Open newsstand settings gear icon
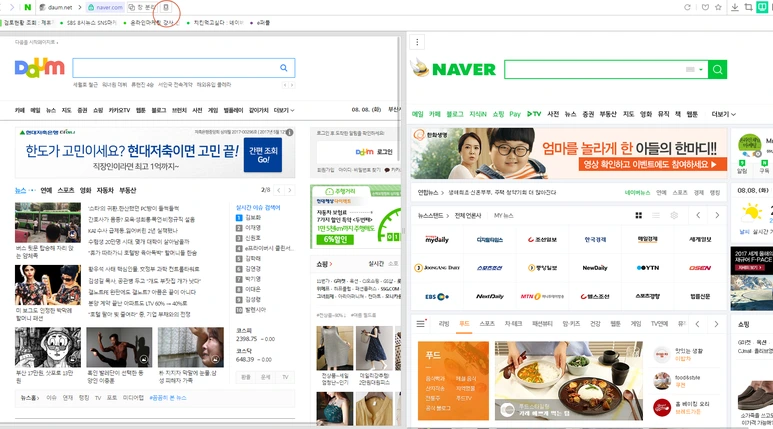The image size is (773, 429). 674,215
